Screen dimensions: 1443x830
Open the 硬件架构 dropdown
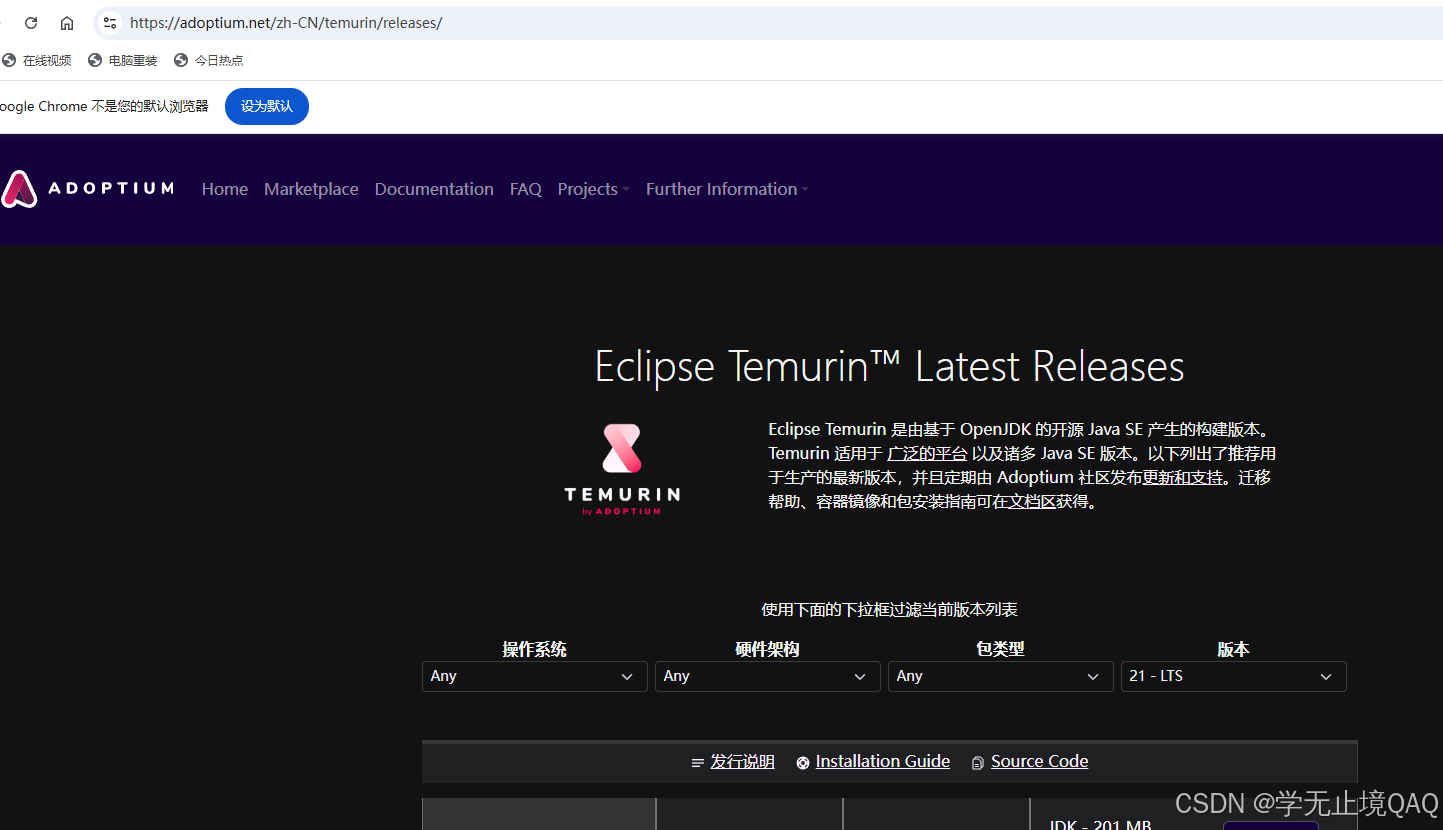767,676
